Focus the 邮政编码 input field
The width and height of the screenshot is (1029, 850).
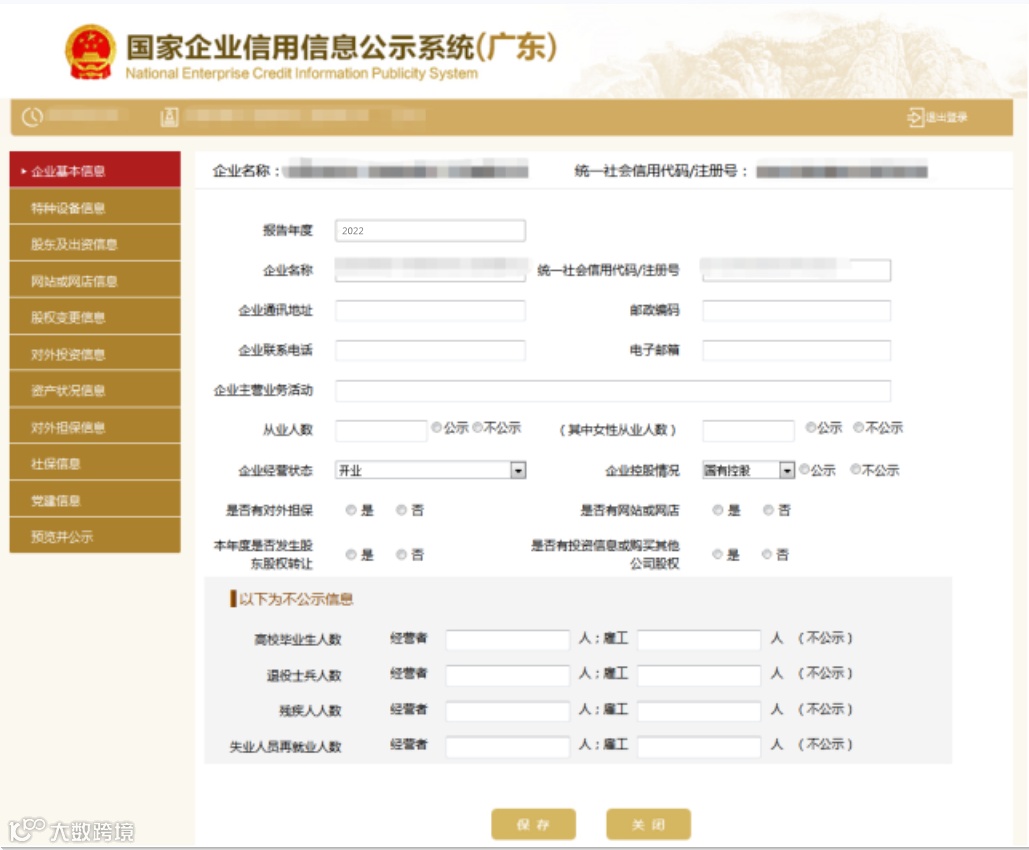[x=797, y=310]
